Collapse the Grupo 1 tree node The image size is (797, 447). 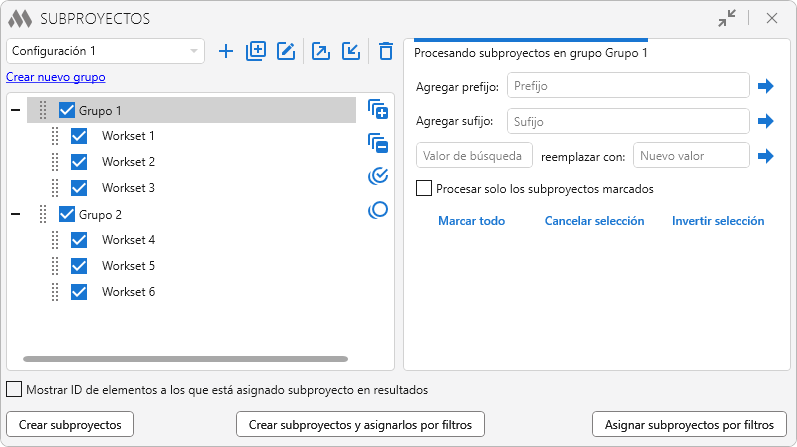15,110
